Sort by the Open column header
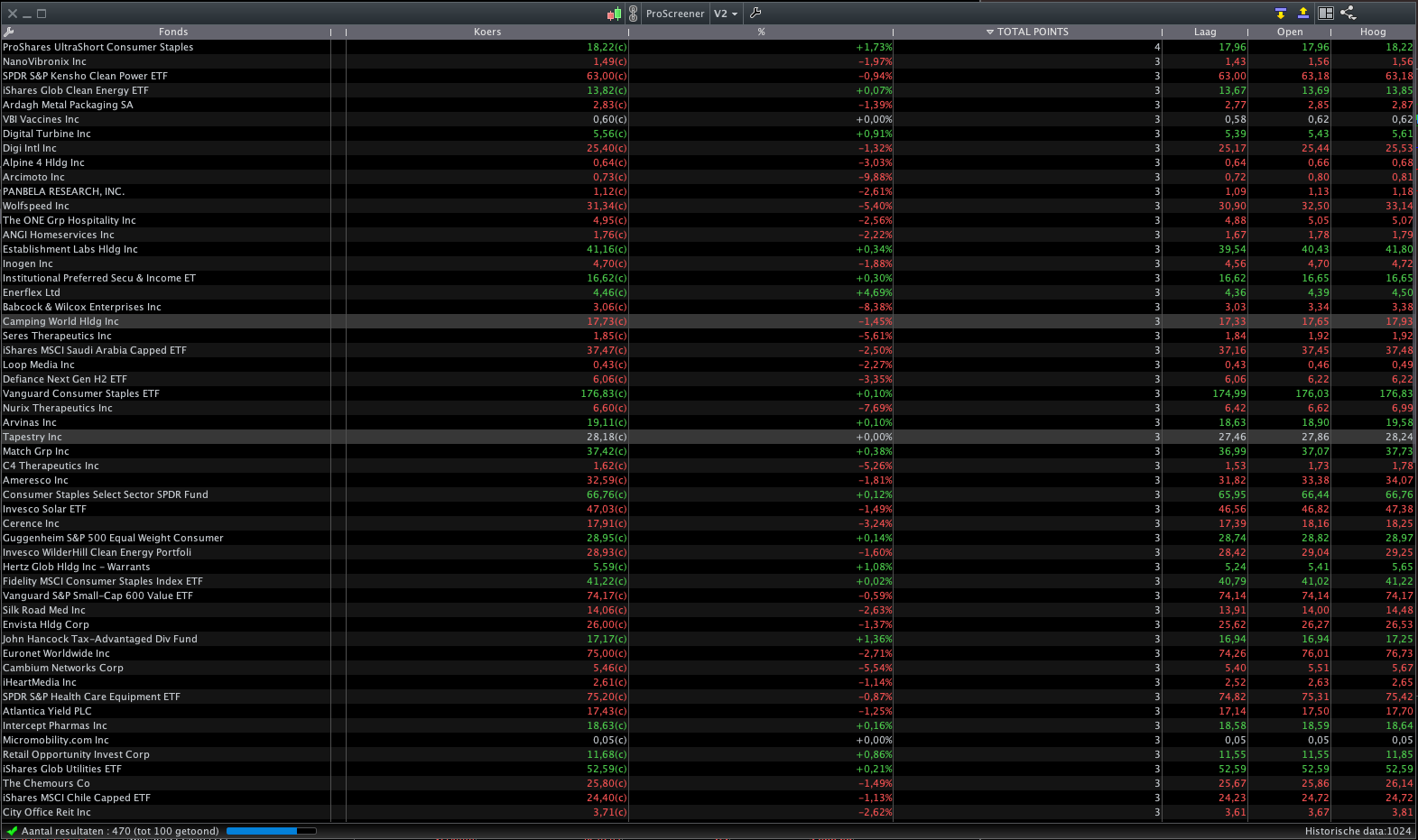 pos(1290,32)
